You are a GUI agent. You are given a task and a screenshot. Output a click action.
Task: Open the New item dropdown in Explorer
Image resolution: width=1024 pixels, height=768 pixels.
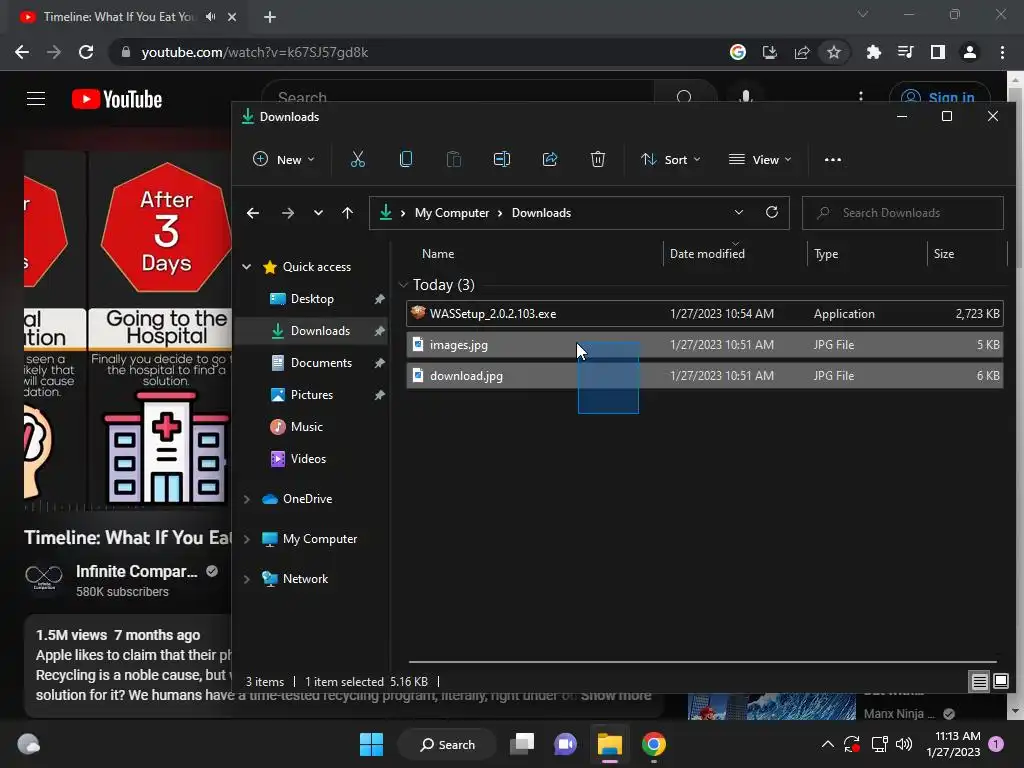(284, 160)
